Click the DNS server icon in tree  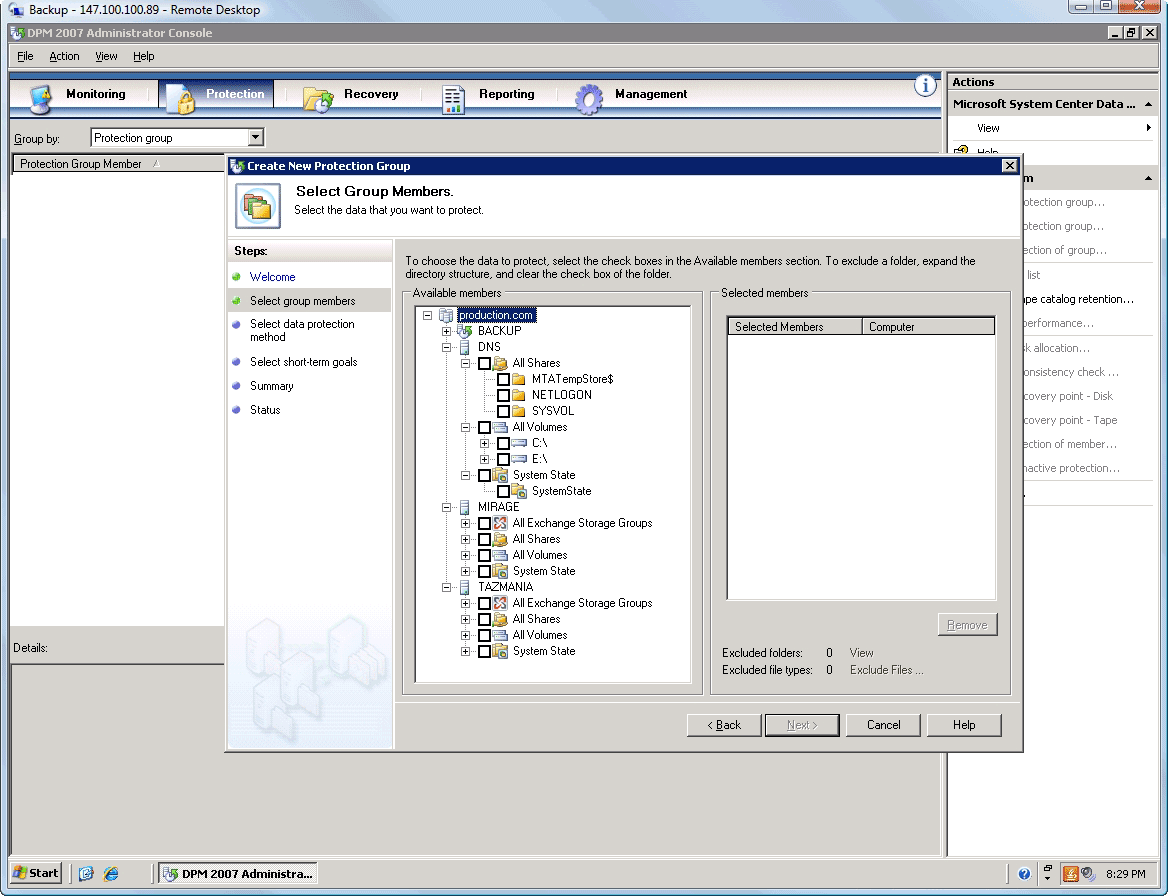pos(465,347)
